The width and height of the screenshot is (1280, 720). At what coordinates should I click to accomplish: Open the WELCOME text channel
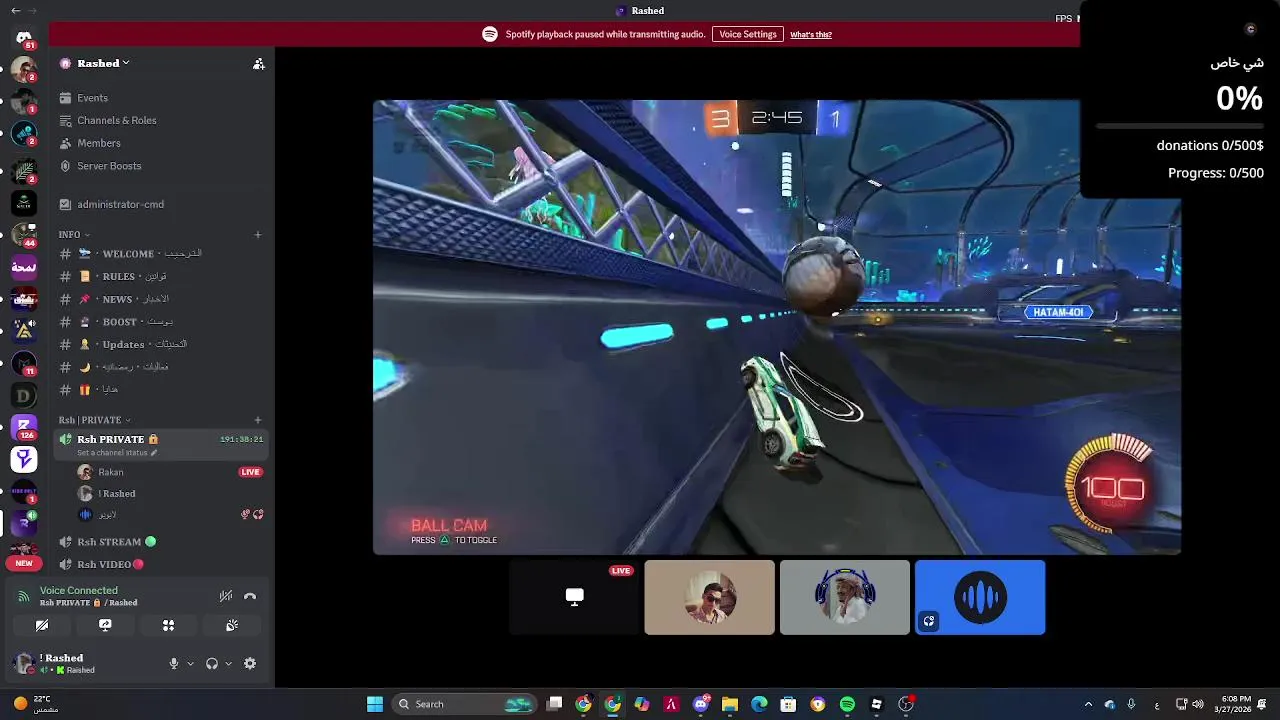coord(161,254)
